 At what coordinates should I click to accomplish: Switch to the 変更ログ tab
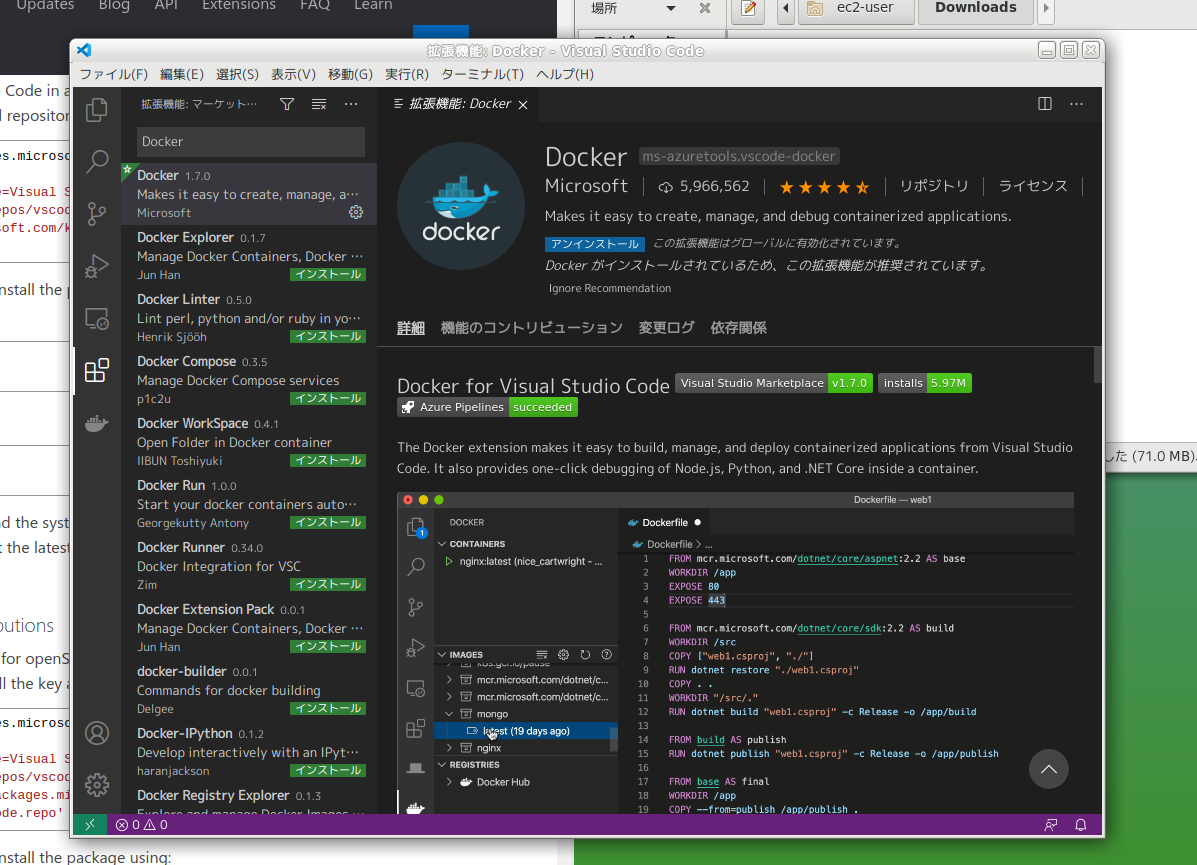click(666, 328)
